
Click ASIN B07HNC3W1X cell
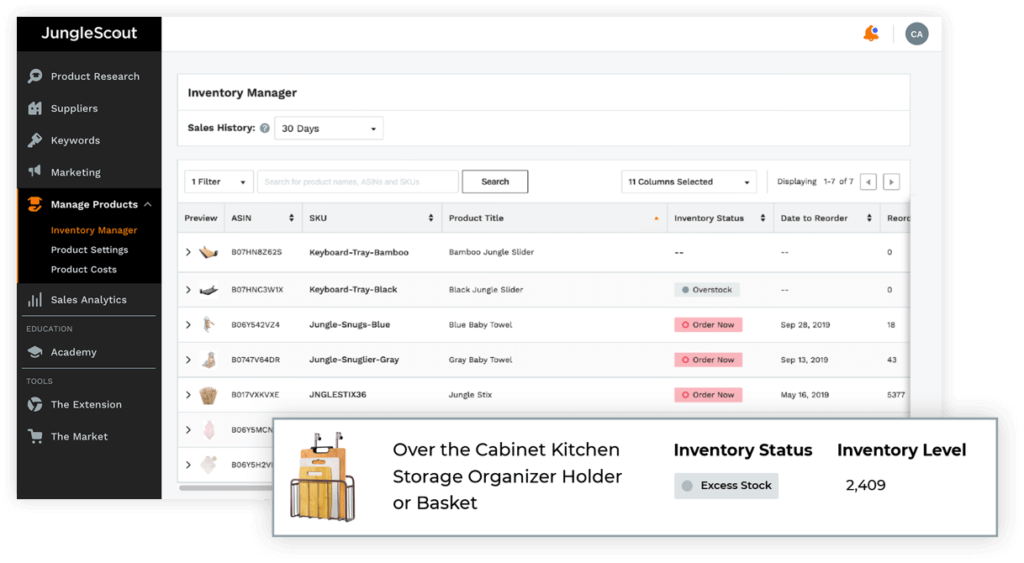coord(257,289)
